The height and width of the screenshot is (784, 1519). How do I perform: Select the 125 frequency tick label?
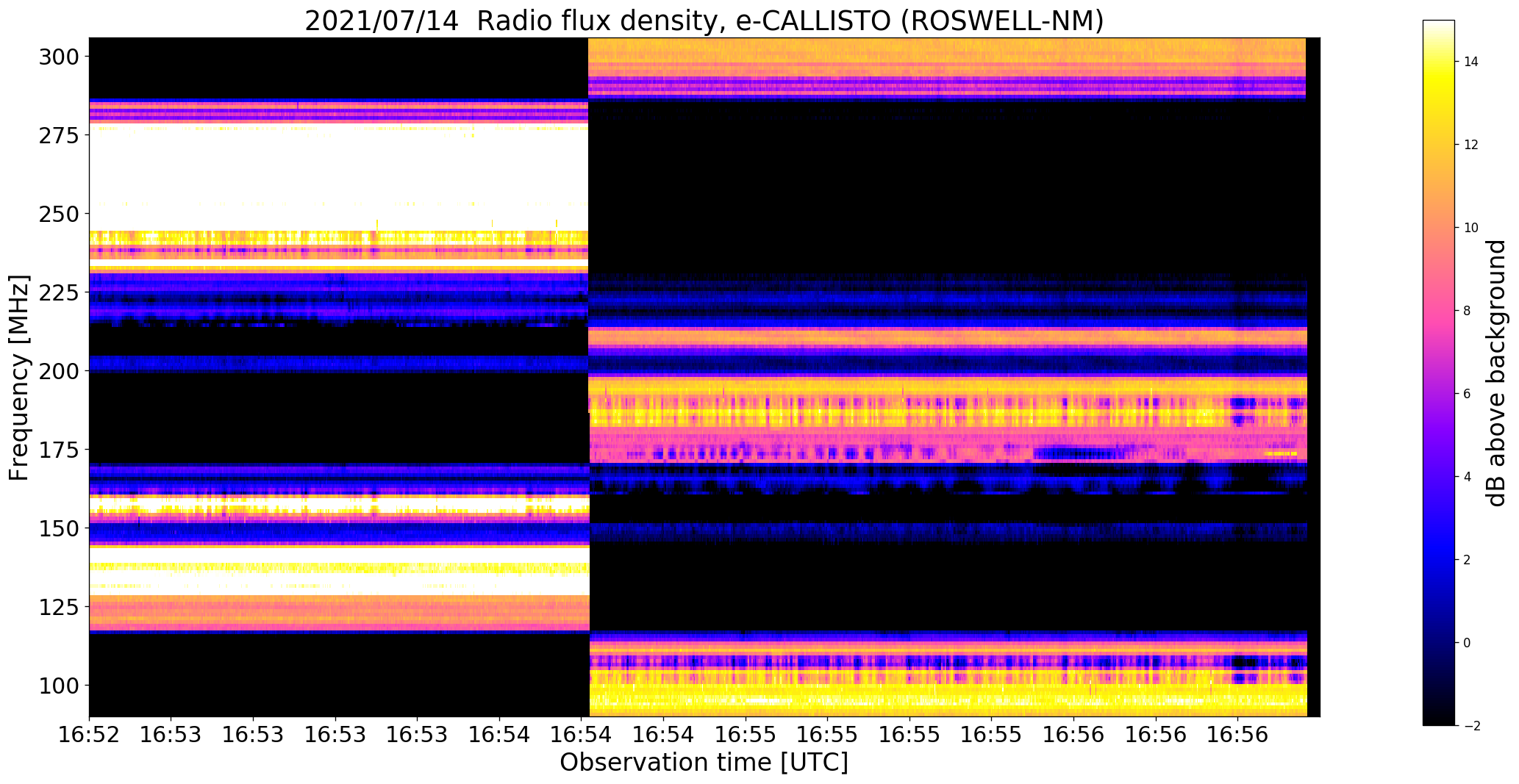[x=58, y=607]
